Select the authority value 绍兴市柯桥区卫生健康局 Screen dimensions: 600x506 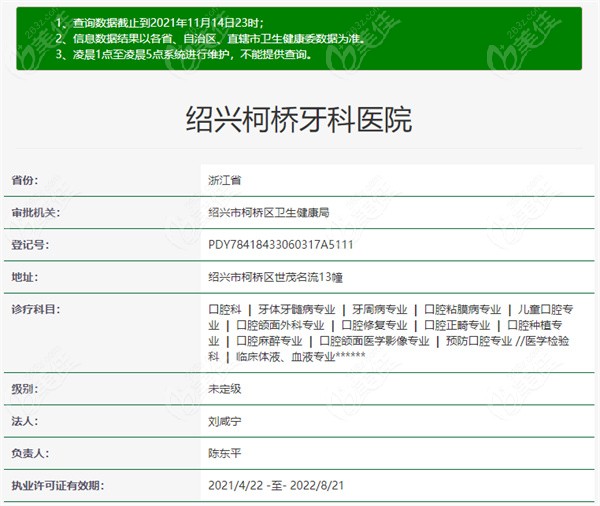pos(269,212)
